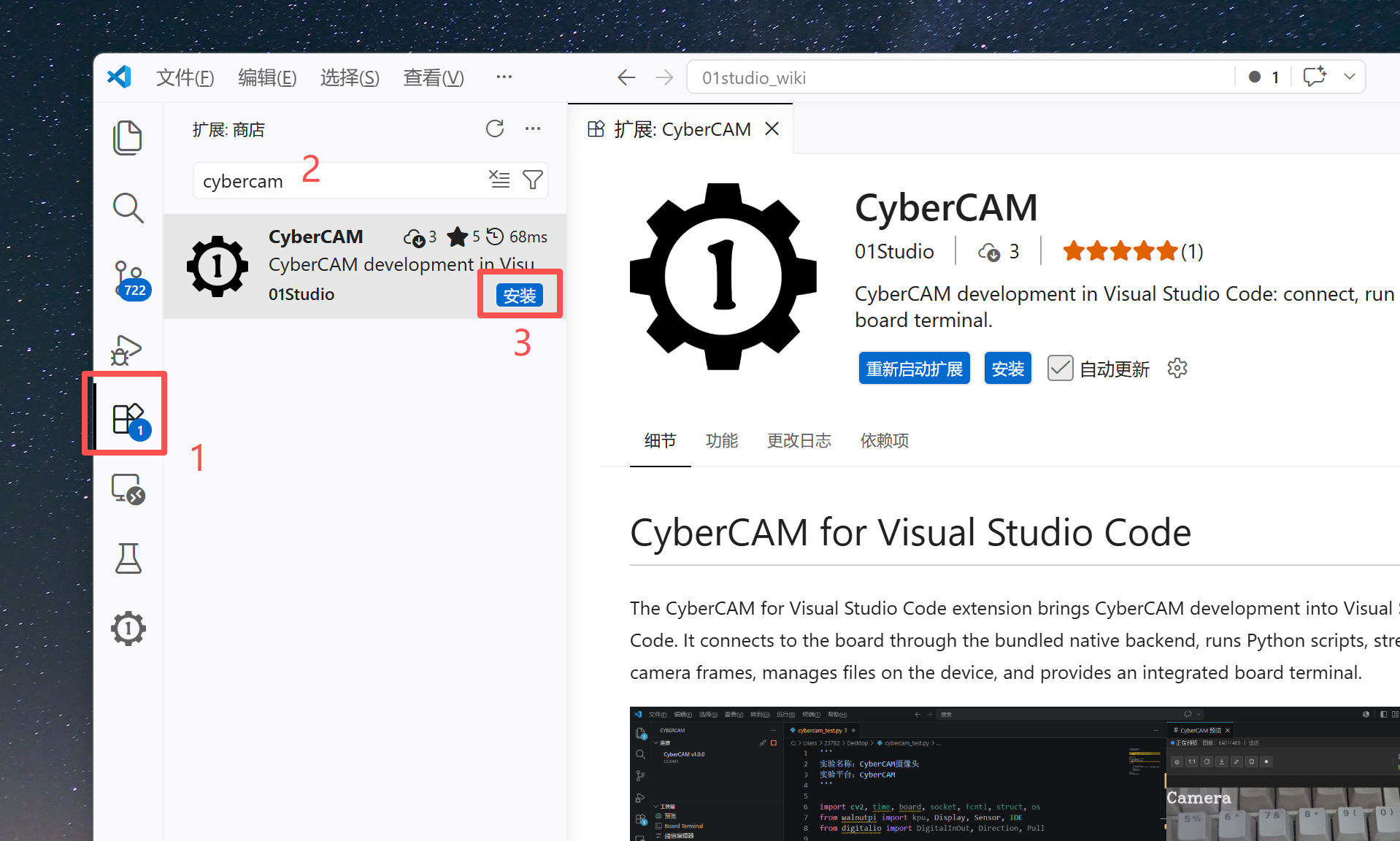
Task: Expand the chevron beside the chat icon
Action: pyautogui.click(x=1349, y=77)
